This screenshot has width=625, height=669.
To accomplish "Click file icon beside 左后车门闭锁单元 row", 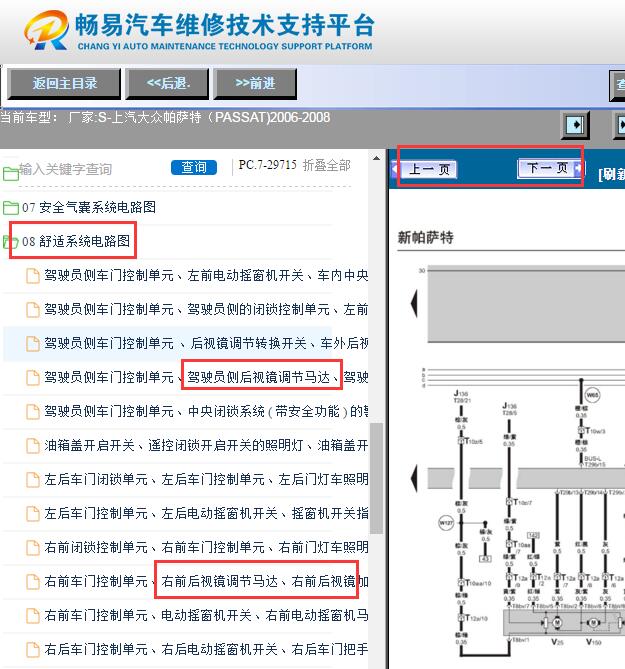I will 33,480.
